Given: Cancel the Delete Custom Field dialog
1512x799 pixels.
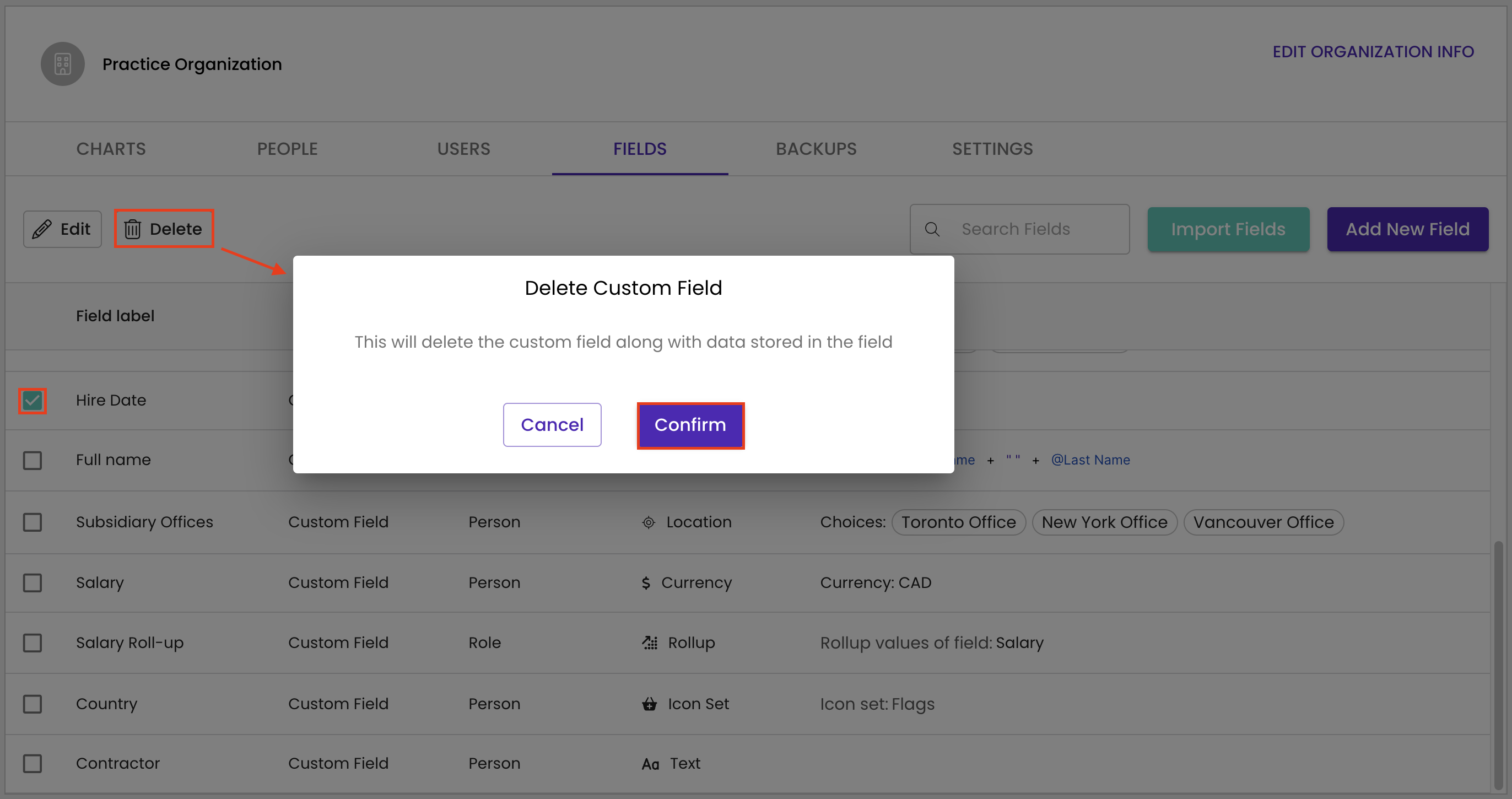Looking at the screenshot, I should (552, 424).
